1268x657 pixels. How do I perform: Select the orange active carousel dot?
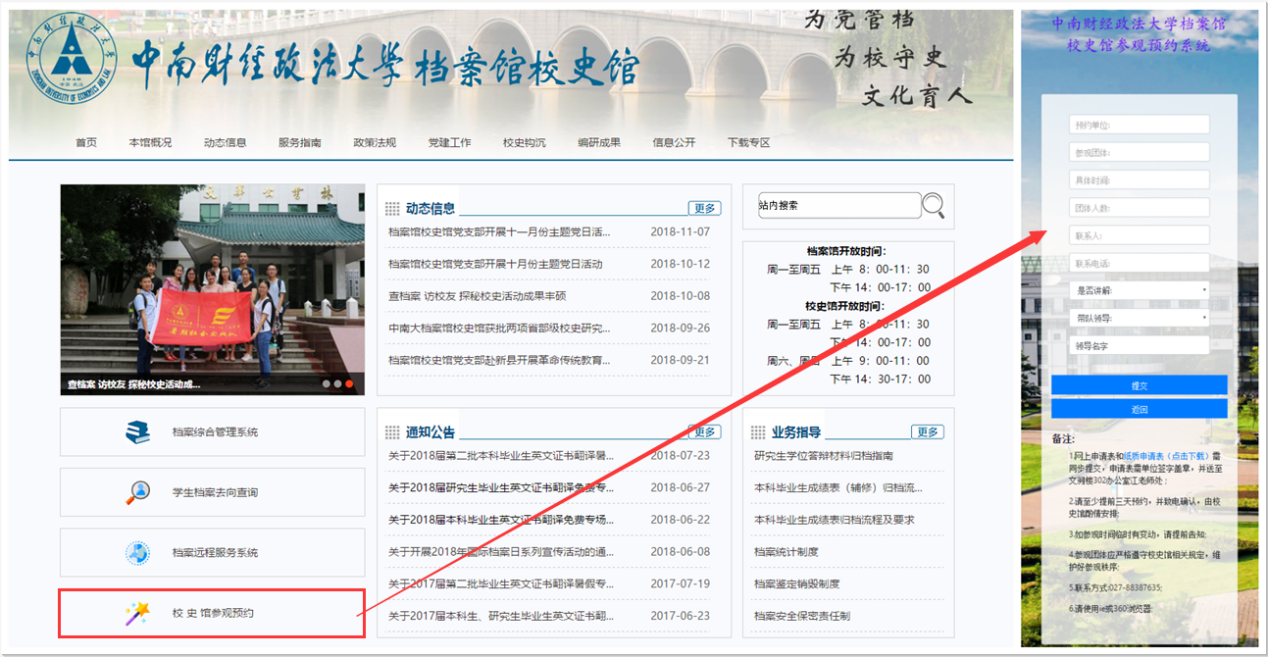(x=351, y=384)
